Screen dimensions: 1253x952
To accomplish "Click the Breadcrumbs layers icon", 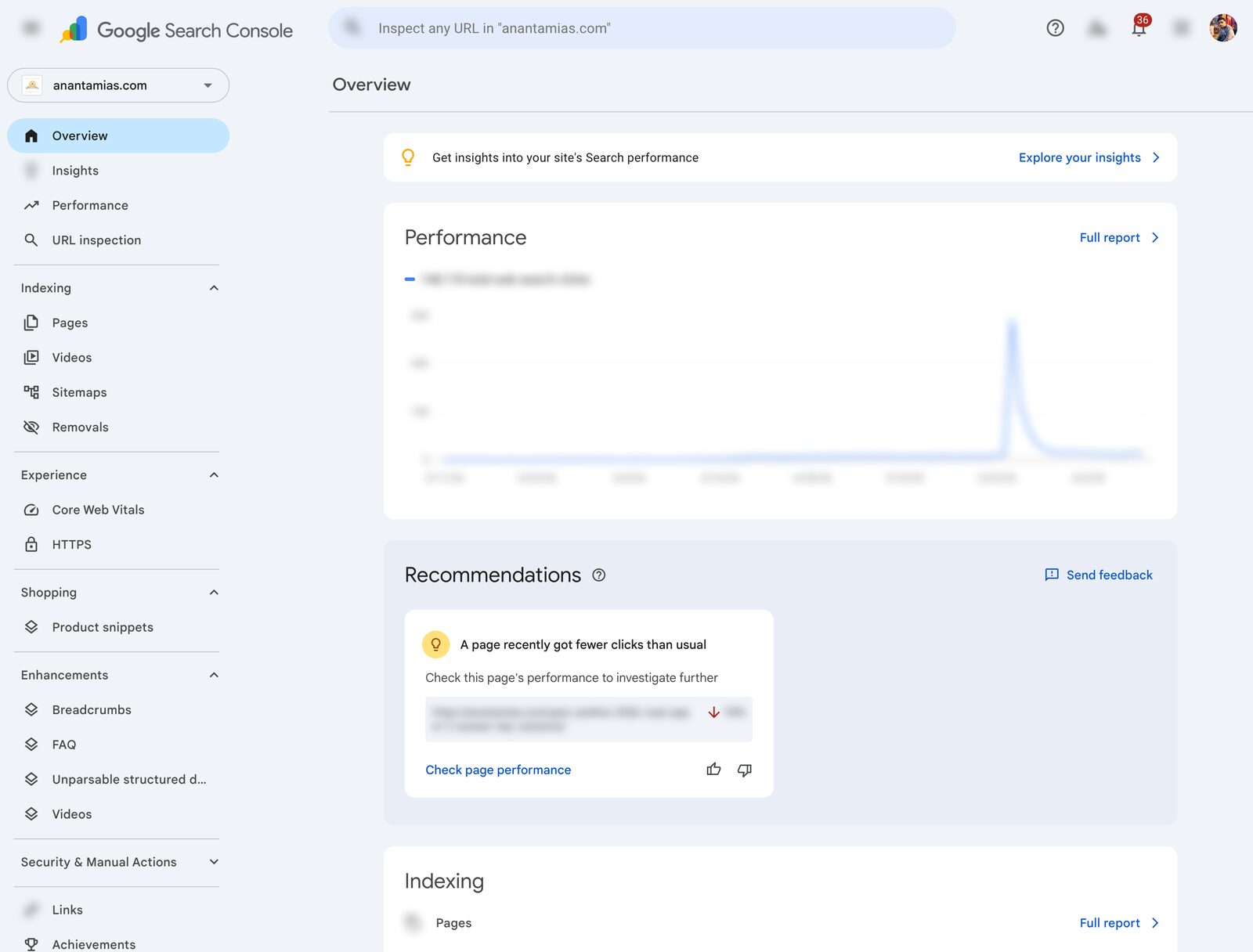I will [31, 709].
